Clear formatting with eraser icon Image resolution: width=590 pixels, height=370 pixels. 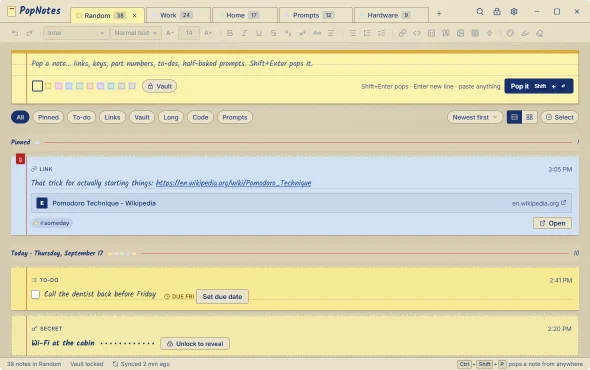click(x=540, y=33)
